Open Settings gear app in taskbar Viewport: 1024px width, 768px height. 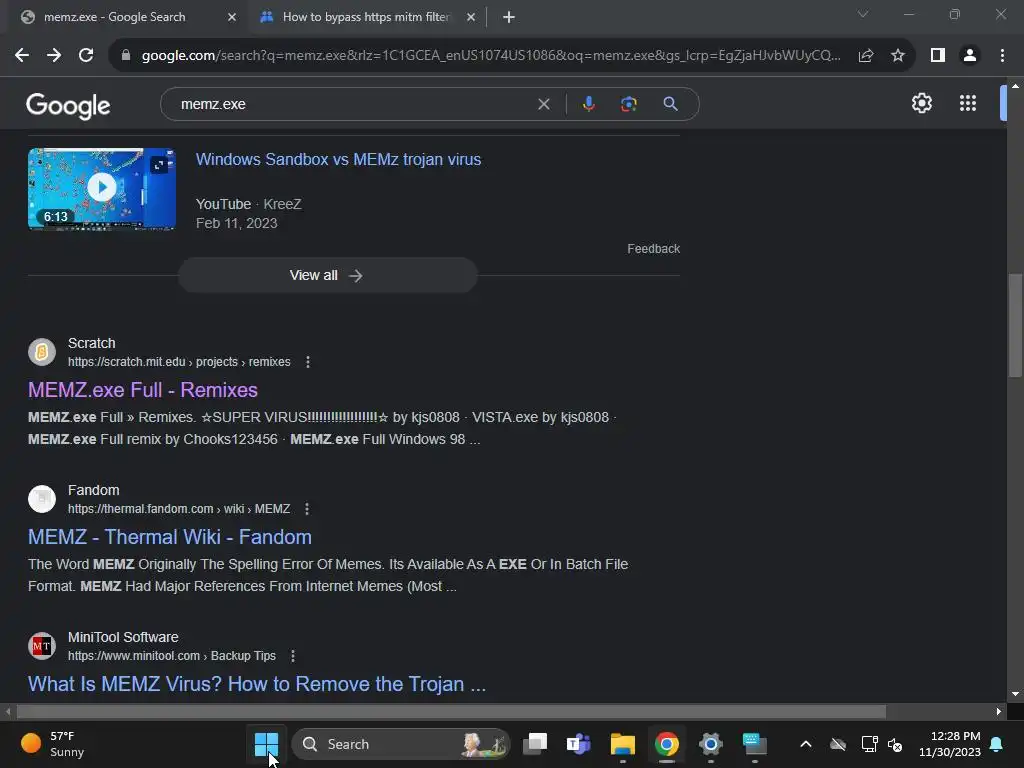point(711,744)
